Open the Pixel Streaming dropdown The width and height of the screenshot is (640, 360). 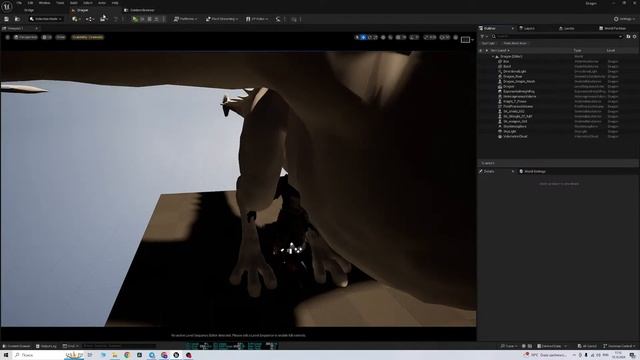(221, 19)
